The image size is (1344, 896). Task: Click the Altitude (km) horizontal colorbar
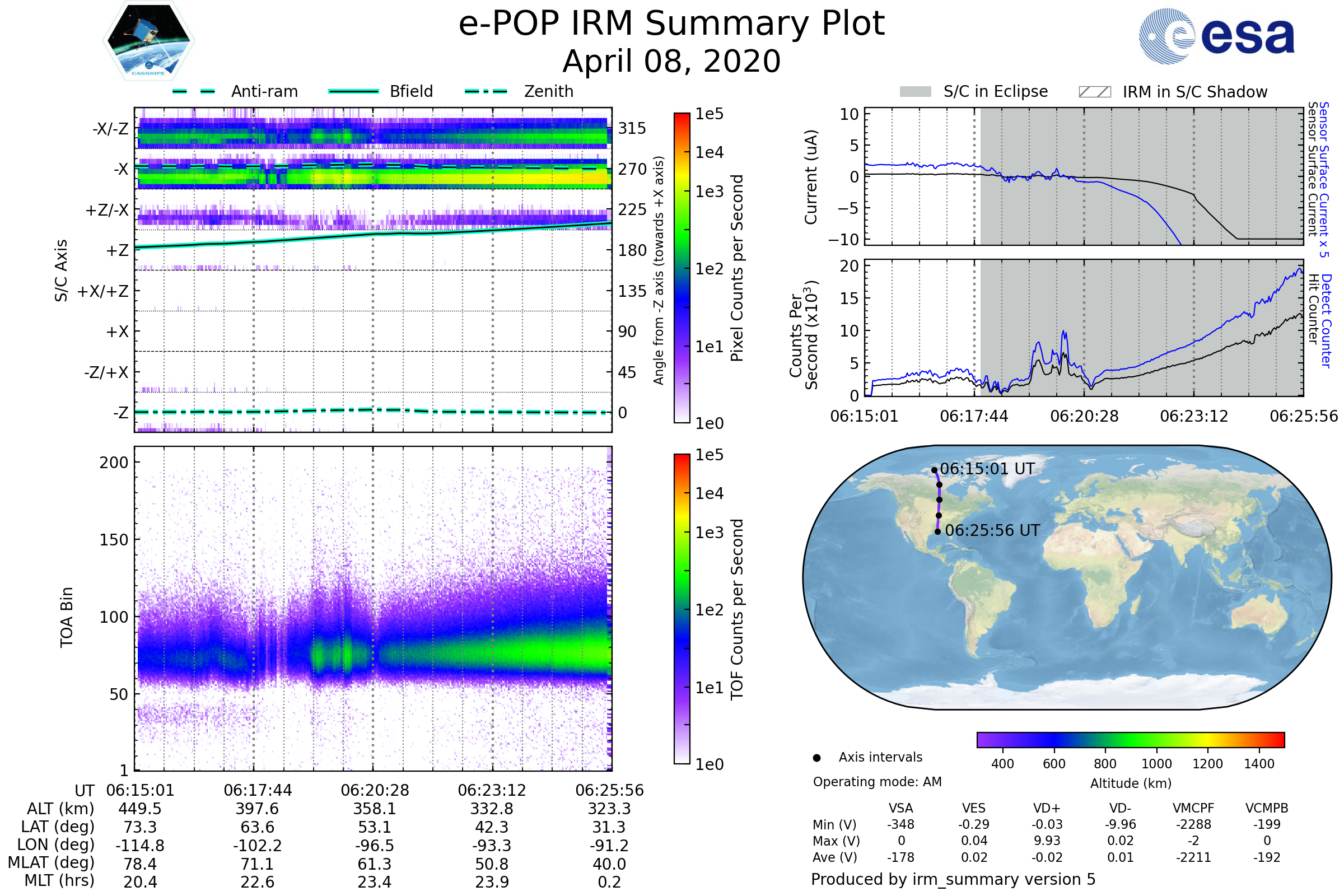1130,740
